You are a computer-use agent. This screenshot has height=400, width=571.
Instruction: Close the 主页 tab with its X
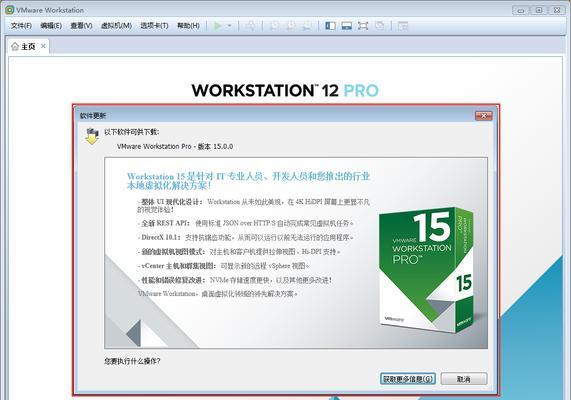[x=43, y=46]
